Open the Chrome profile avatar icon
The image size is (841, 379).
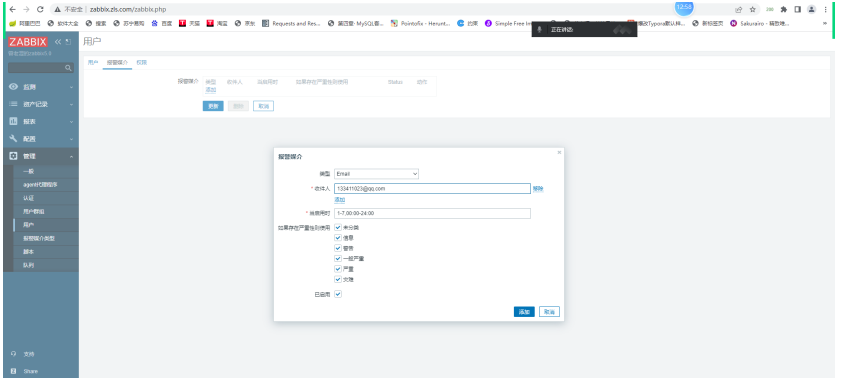pyautogui.click(x=812, y=9)
